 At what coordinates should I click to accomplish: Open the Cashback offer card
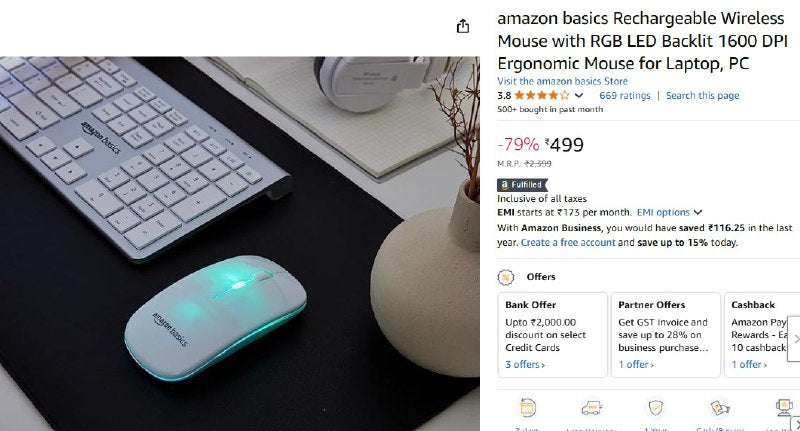tap(759, 335)
